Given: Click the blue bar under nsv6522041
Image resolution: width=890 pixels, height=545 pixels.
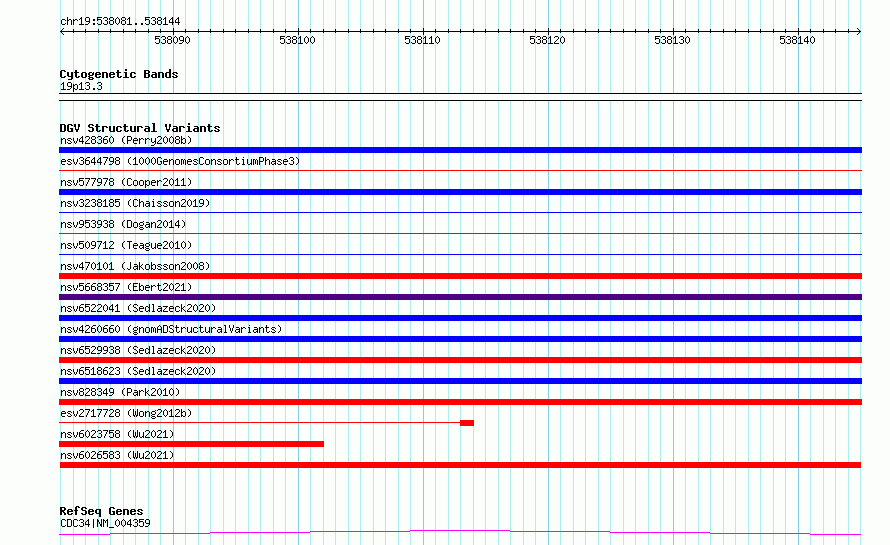Looking at the screenshot, I should (x=460, y=318).
